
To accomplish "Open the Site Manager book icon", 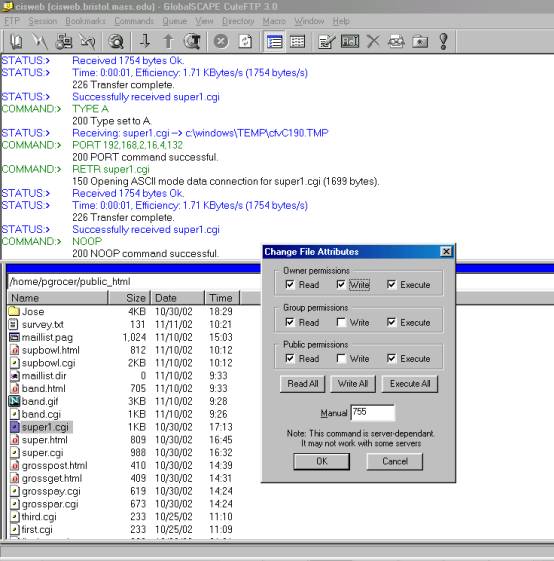I will click(x=16, y=42).
